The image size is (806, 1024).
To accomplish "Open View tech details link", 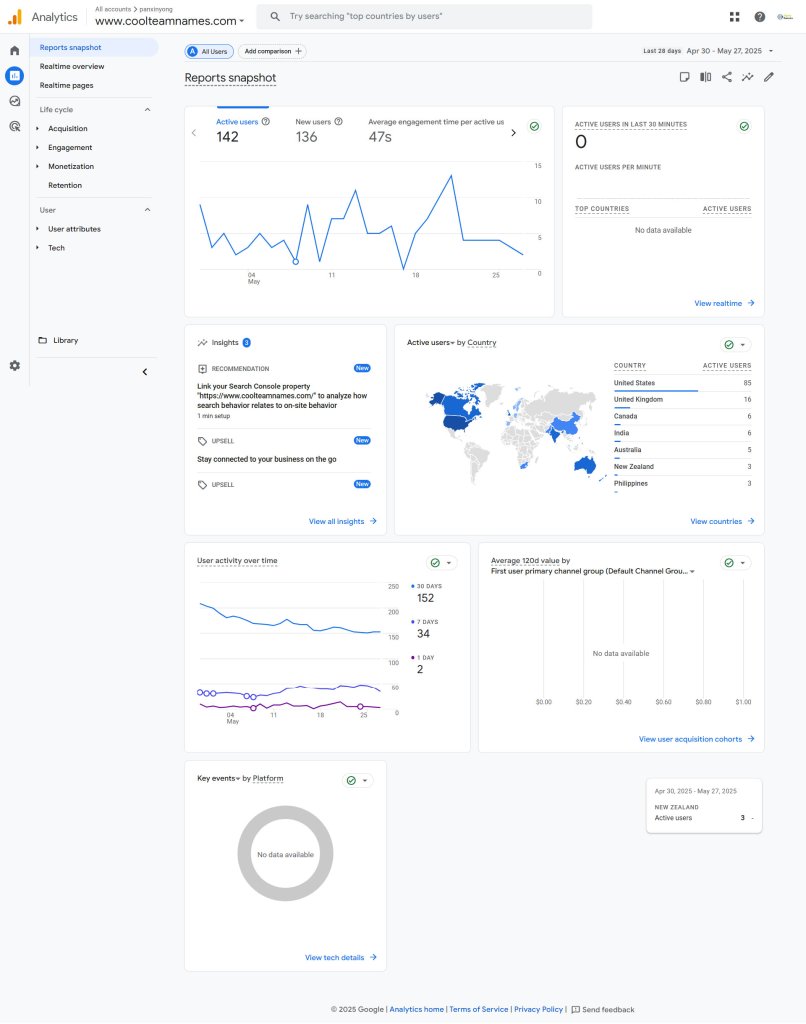I will [341, 957].
